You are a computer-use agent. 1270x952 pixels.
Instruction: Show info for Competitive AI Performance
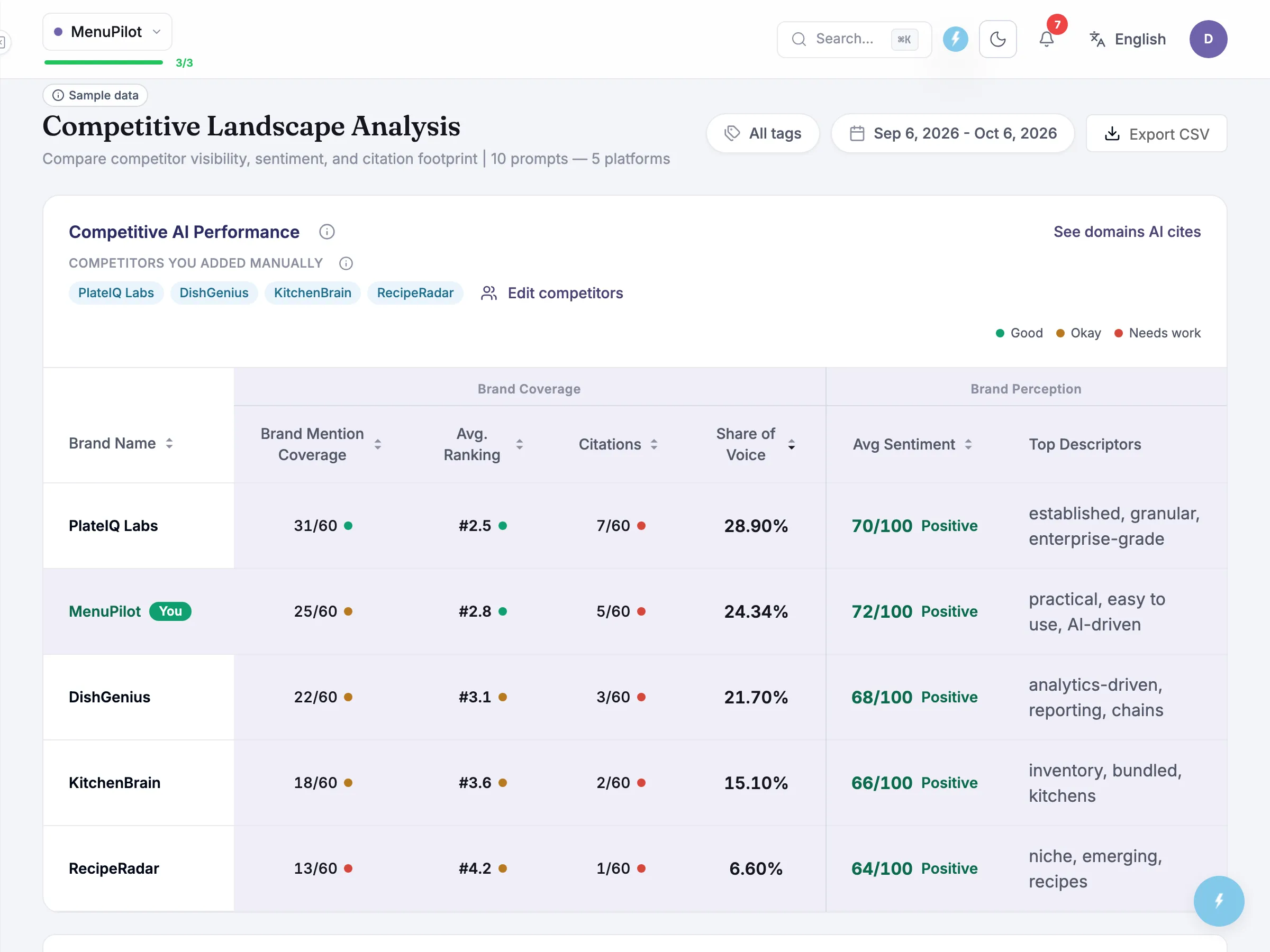326,232
